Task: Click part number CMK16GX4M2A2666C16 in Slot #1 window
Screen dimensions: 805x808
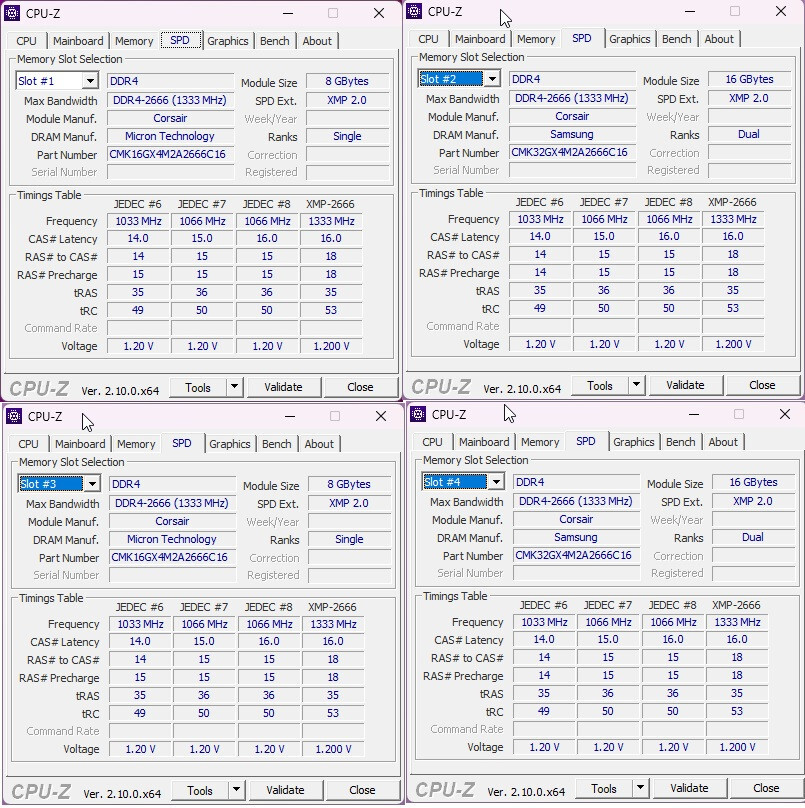Action: pos(170,154)
